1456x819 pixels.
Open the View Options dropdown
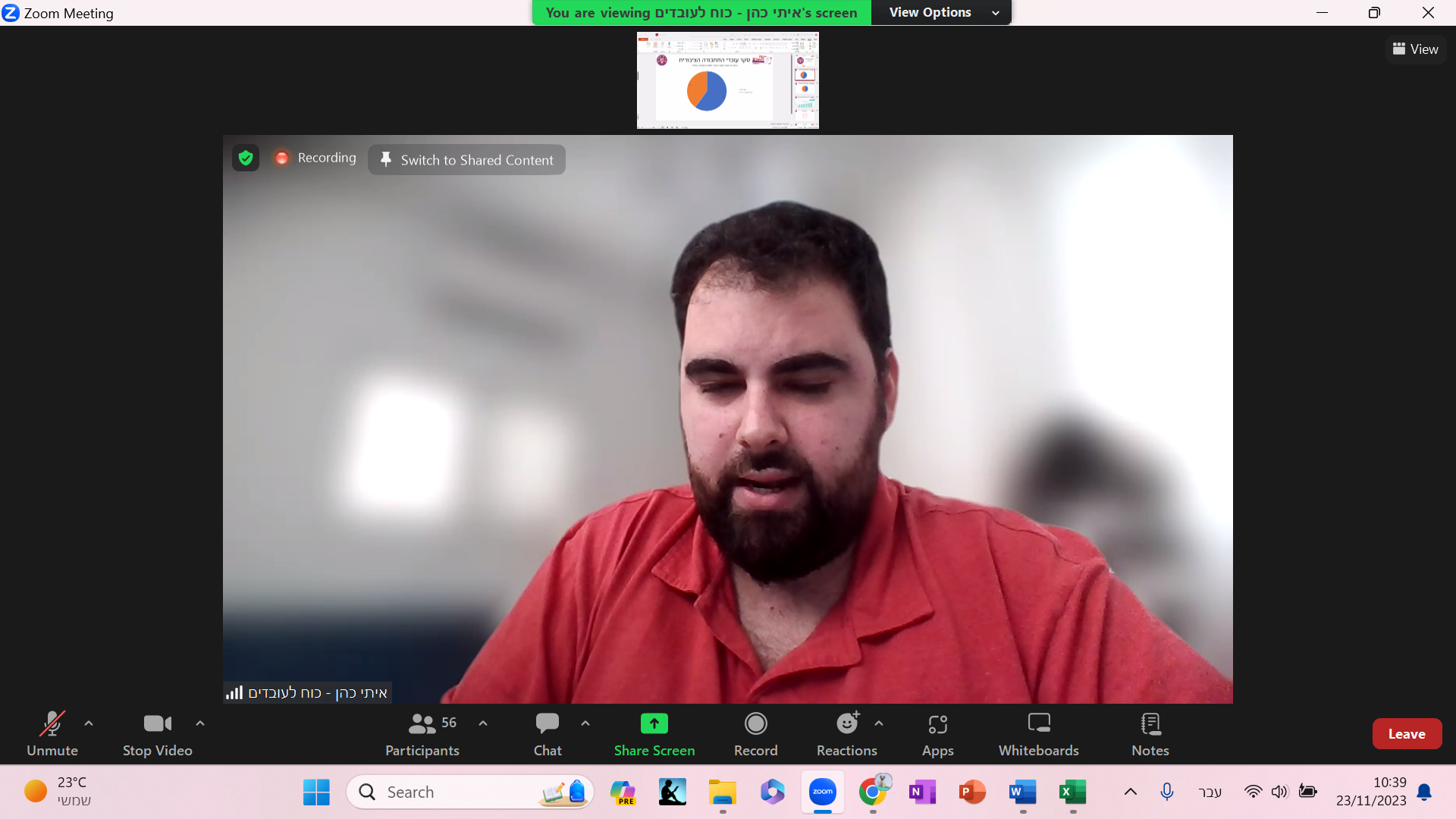point(941,12)
